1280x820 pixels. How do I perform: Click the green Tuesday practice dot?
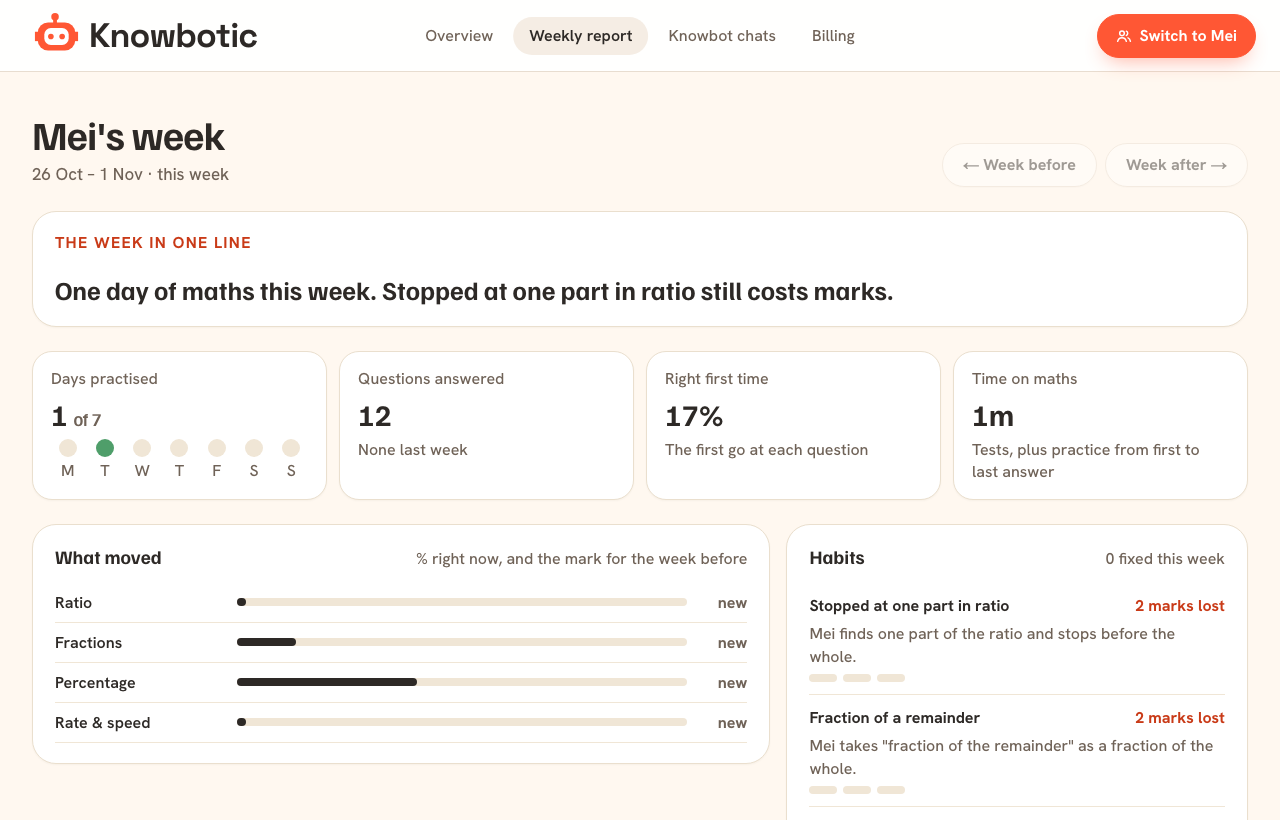pos(105,448)
